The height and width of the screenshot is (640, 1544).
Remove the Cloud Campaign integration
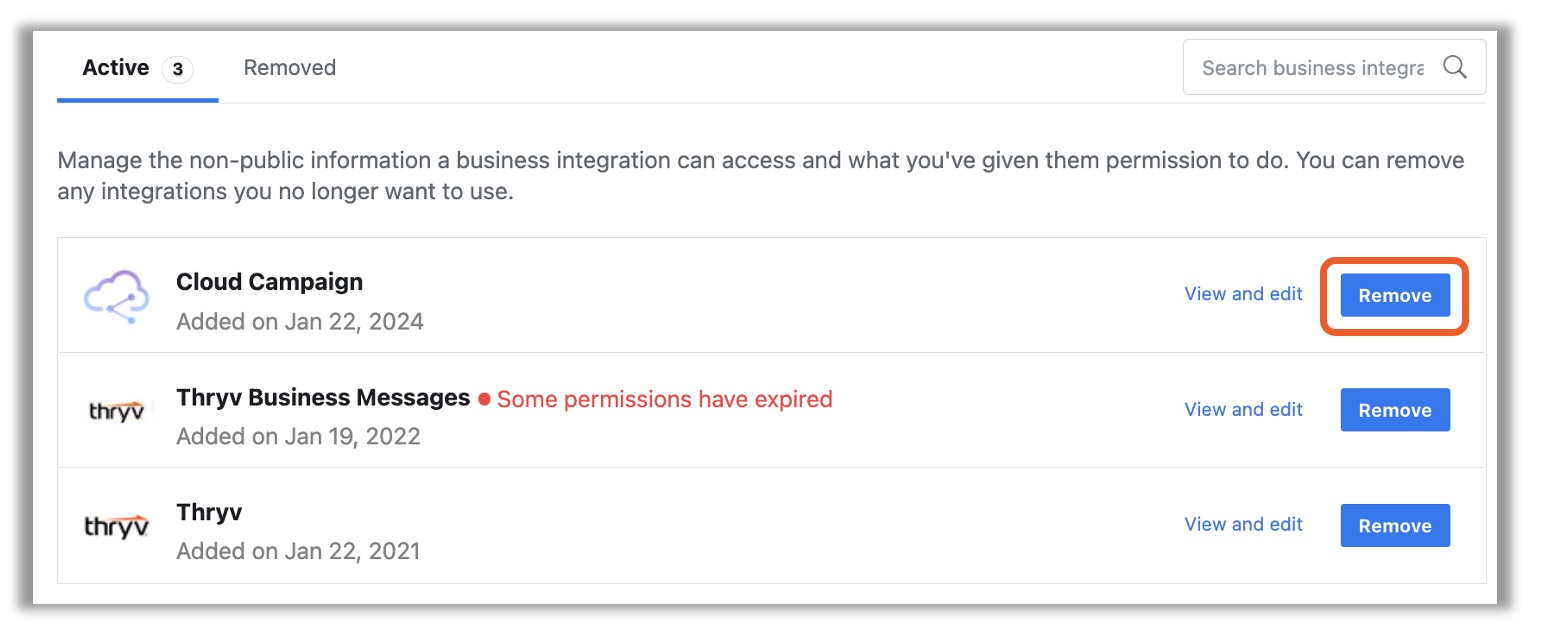pyautogui.click(x=1394, y=296)
